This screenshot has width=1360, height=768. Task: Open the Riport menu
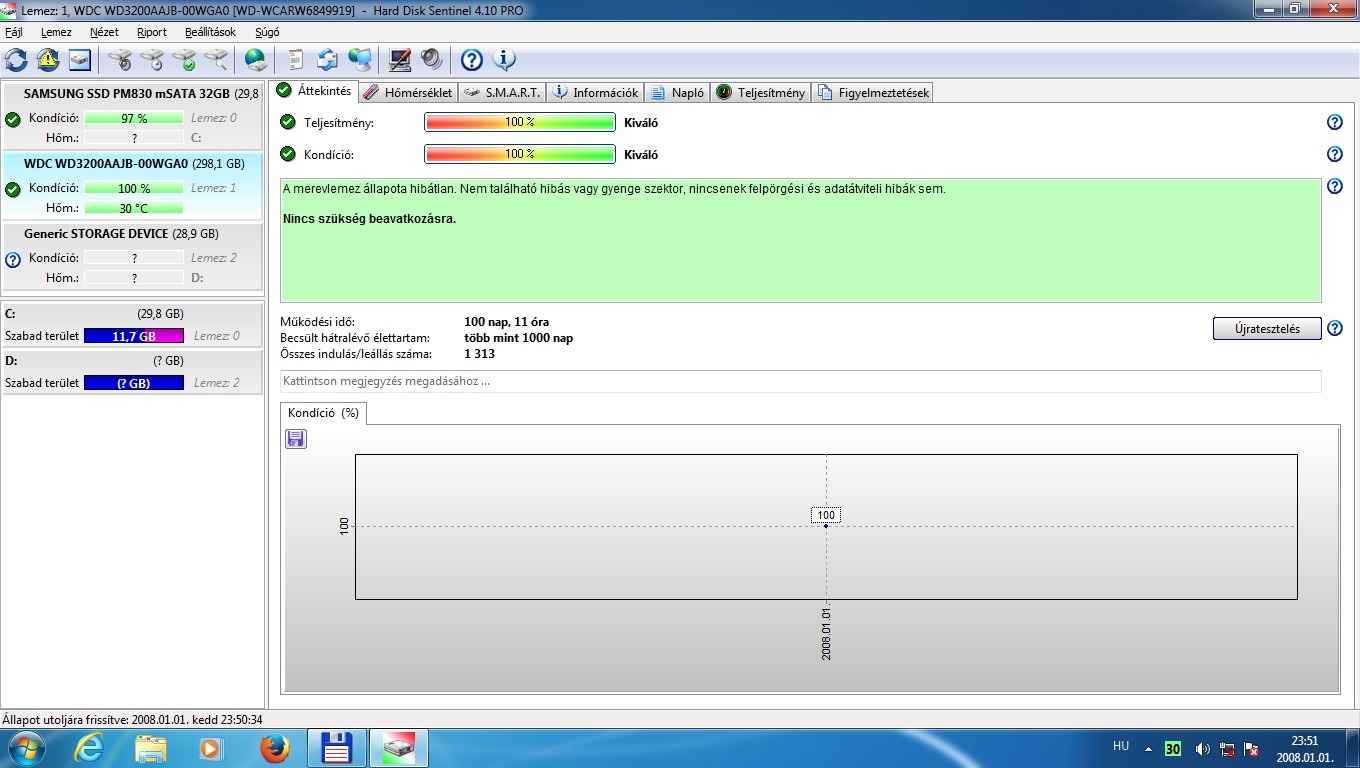point(152,32)
